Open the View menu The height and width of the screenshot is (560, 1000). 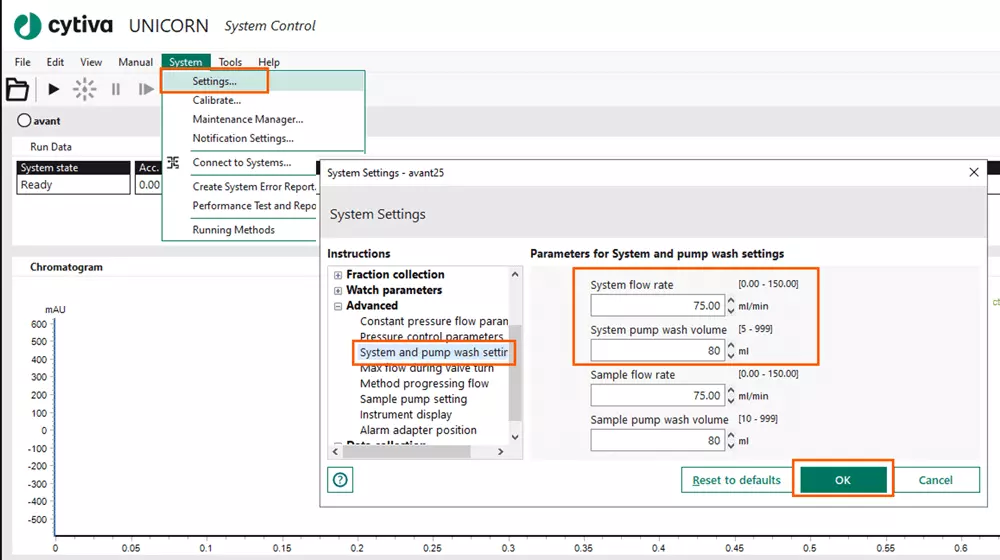point(91,62)
